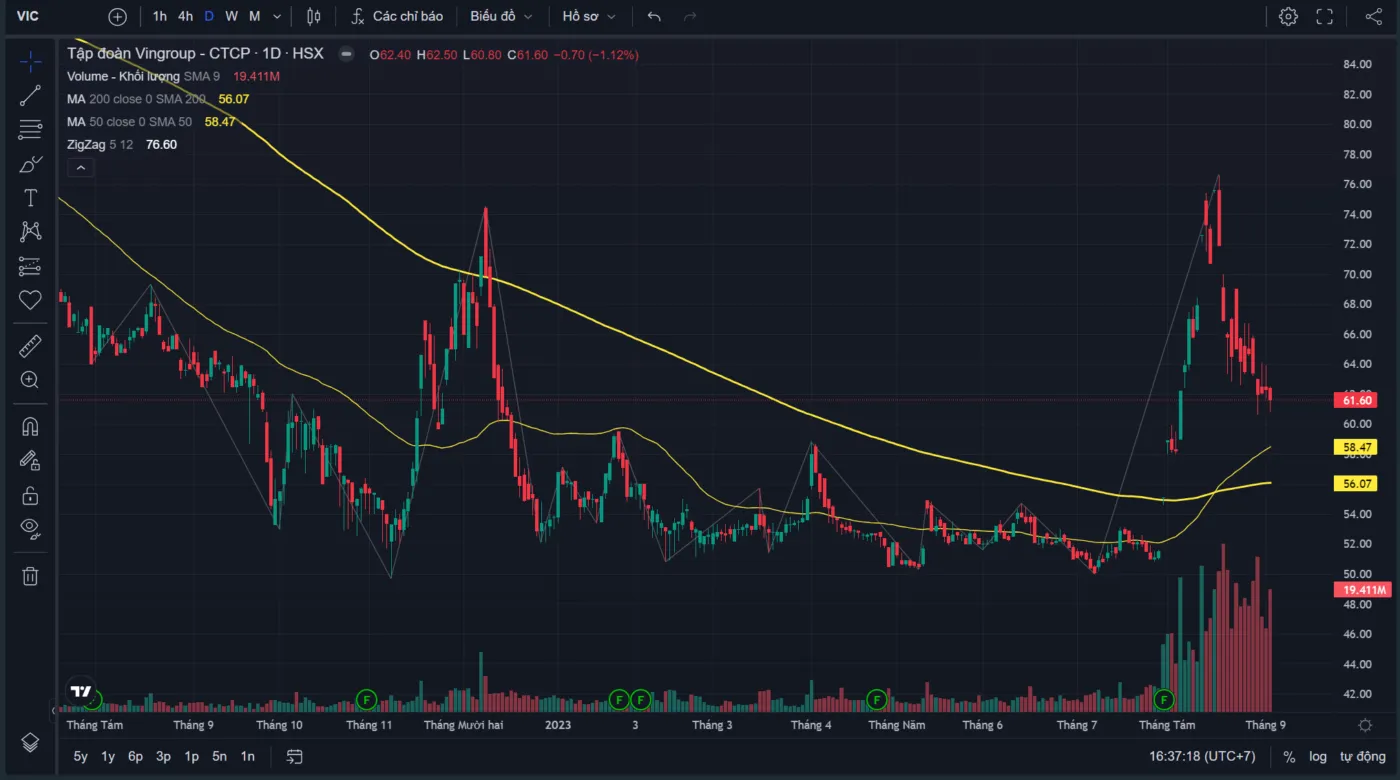Image resolution: width=1400 pixels, height=780 pixels.
Task: Open Các chỉ báo indicators
Action: click(397, 16)
